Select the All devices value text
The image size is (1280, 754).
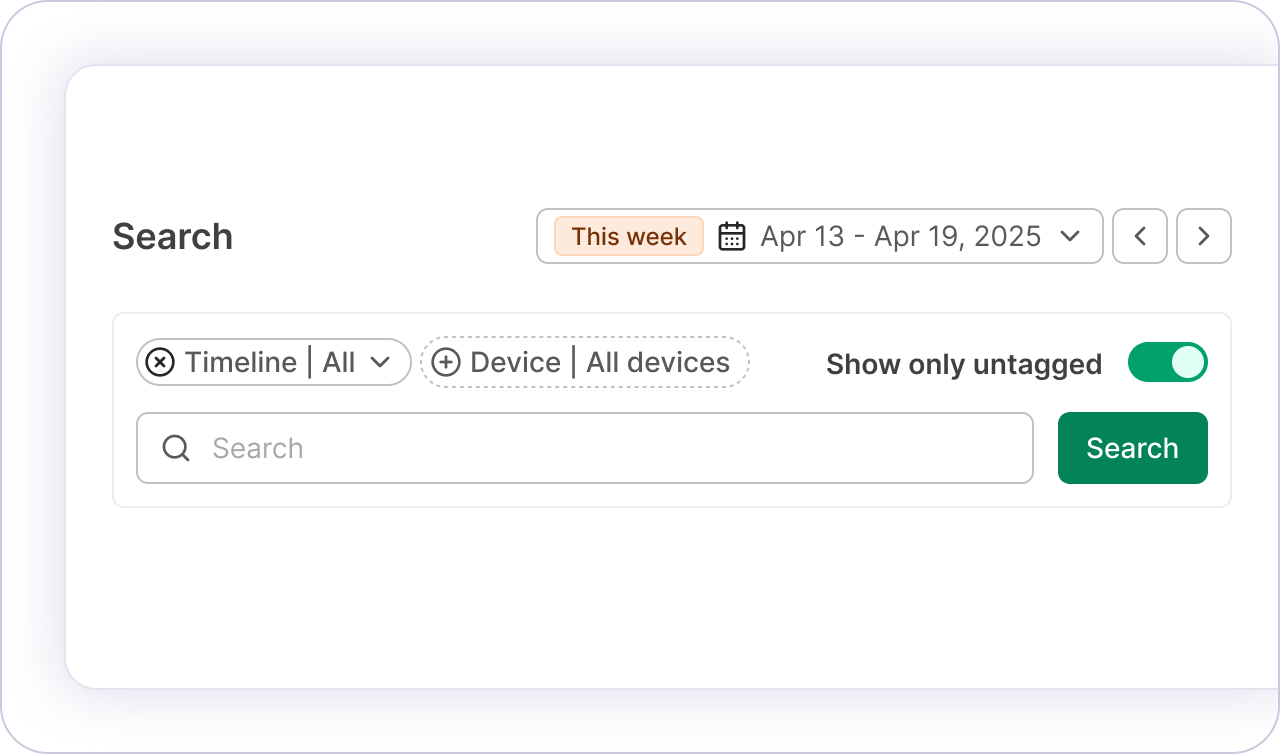tap(658, 362)
